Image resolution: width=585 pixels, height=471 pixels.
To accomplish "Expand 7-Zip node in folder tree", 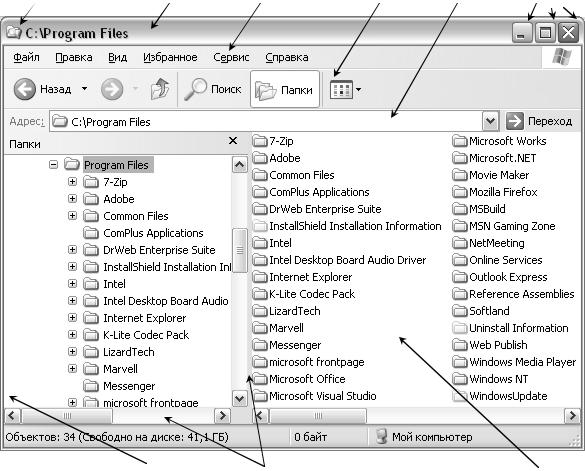I will pyautogui.click(x=72, y=182).
